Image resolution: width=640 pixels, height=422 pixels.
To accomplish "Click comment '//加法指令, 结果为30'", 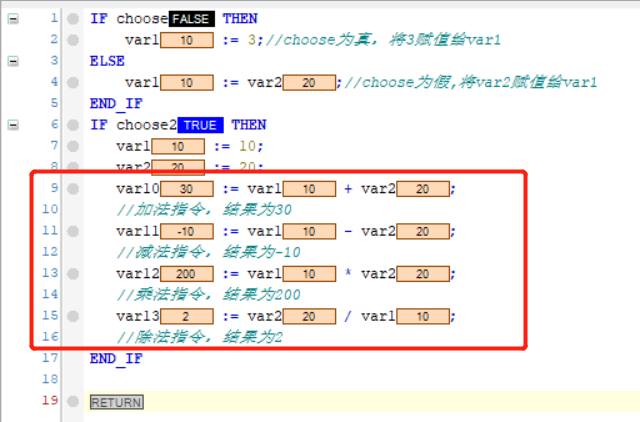I will [204, 210].
